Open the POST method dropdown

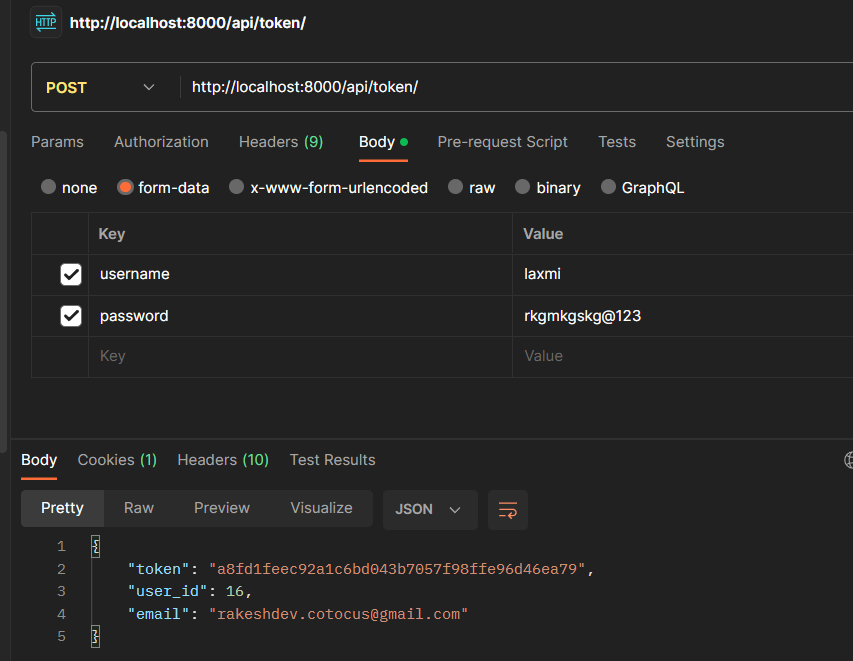click(101, 88)
